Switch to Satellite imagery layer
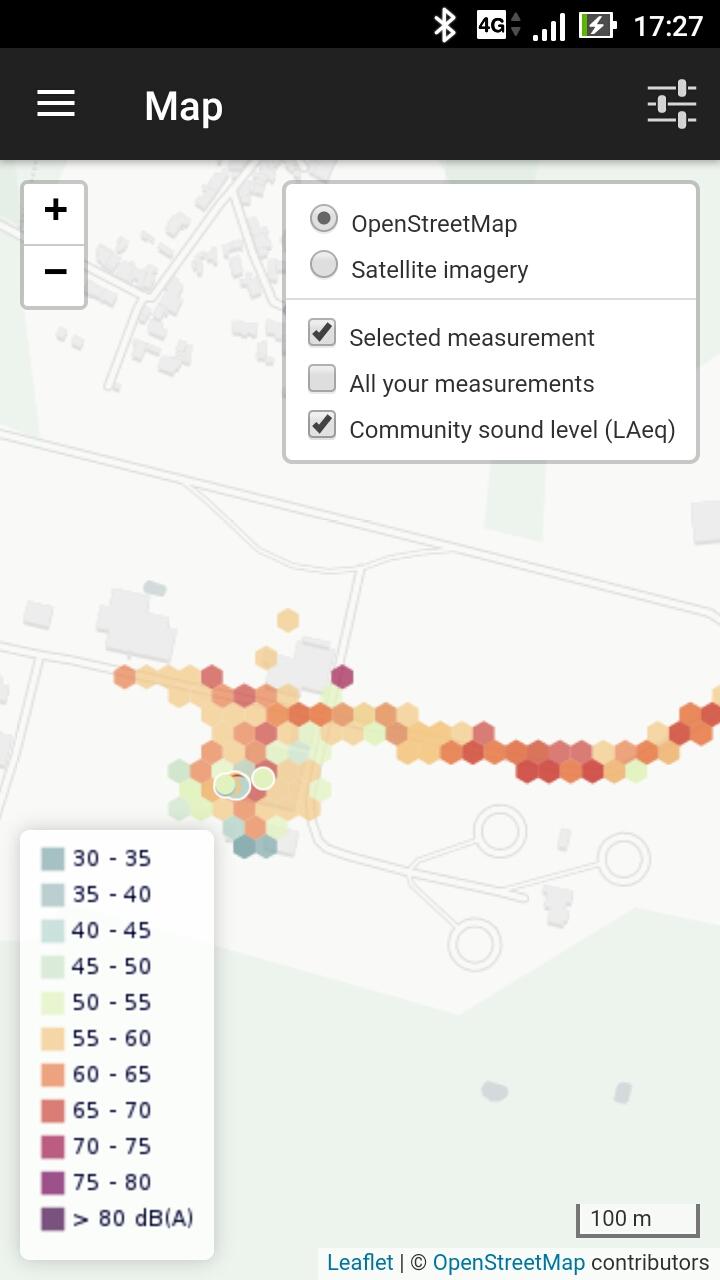720x1280 pixels. (x=324, y=265)
